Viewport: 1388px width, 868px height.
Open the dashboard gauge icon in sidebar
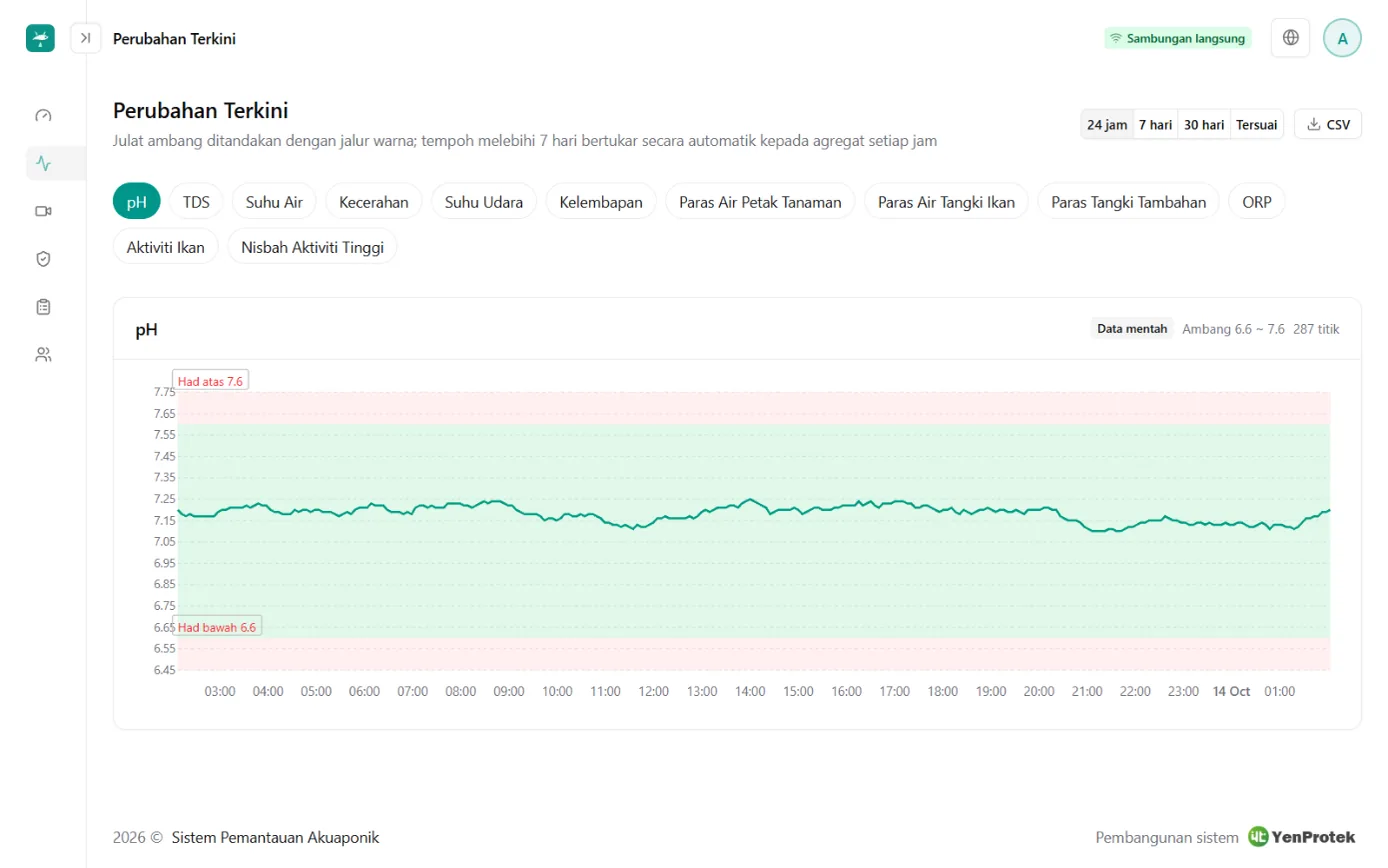tap(43, 115)
